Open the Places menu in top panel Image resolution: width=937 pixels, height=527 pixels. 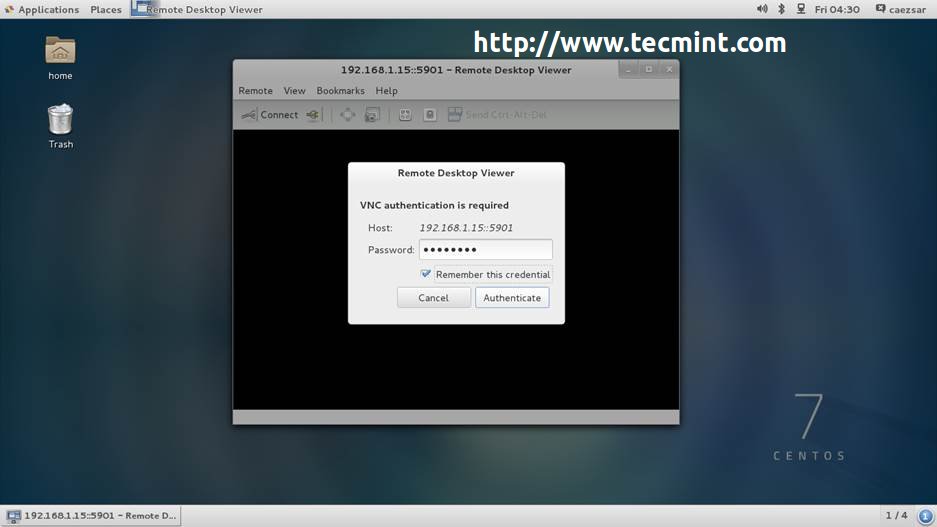[106, 10]
